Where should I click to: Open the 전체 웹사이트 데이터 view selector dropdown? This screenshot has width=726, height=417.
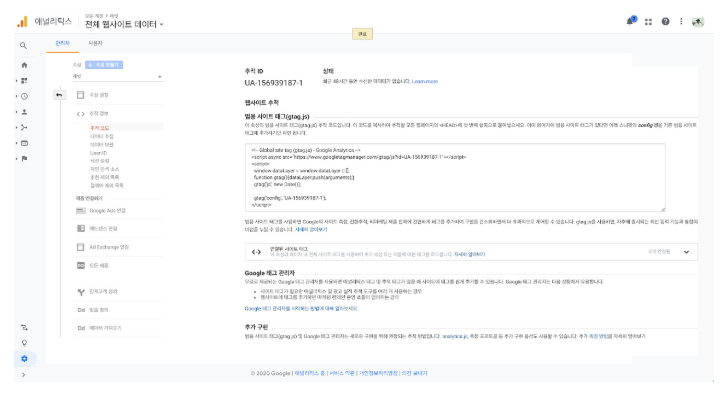[124, 24]
